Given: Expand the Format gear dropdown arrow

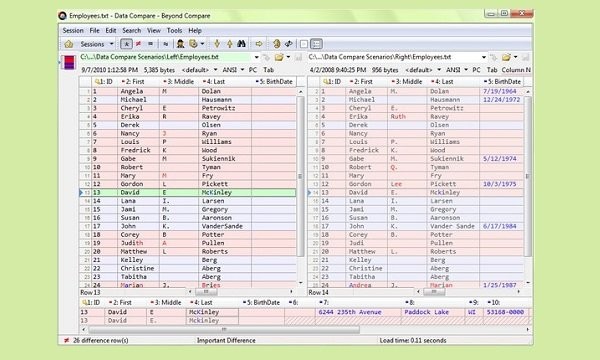Looking at the screenshot, I should 202,44.
